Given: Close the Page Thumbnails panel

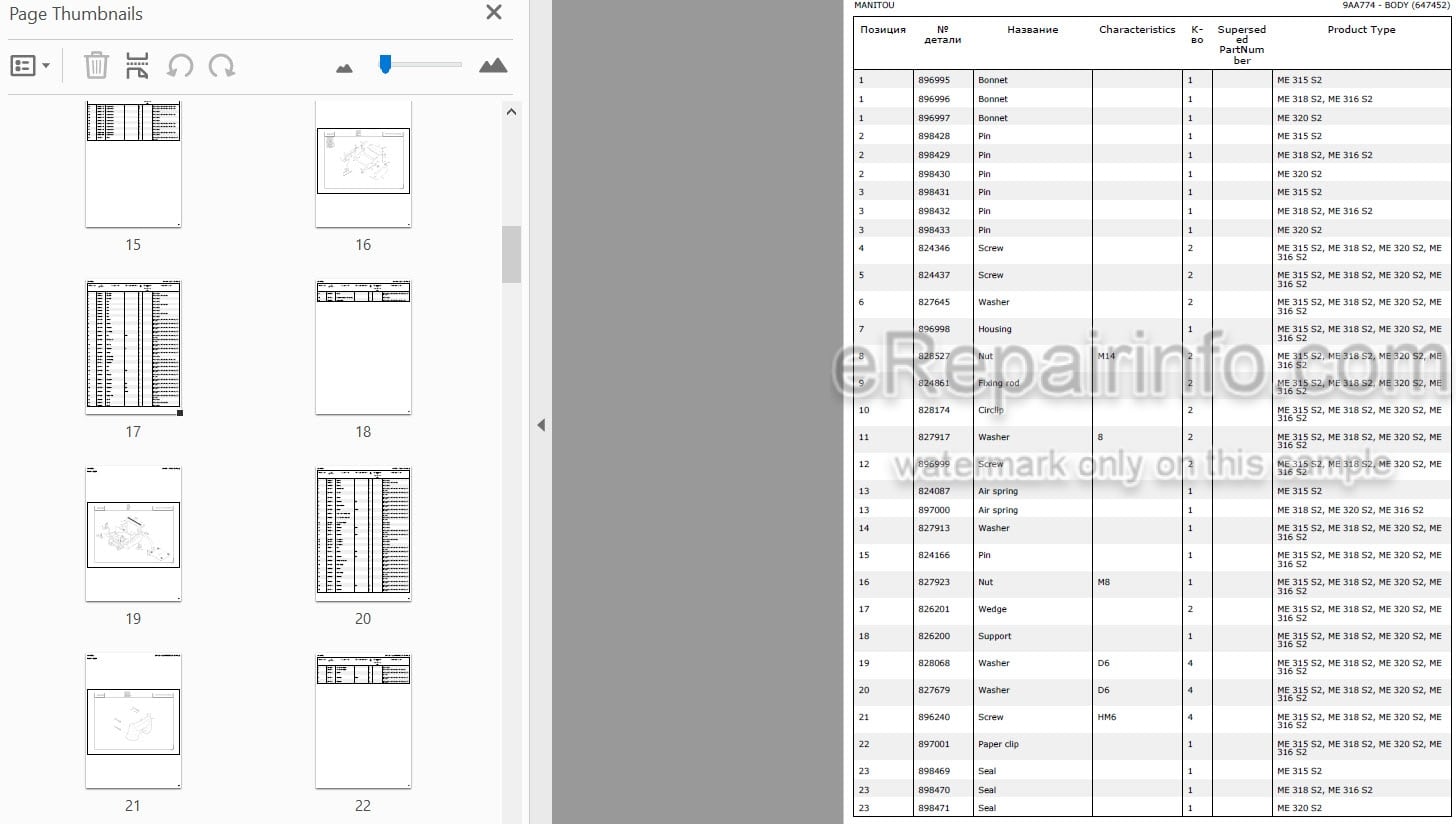Looking at the screenshot, I should pos(494,13).
